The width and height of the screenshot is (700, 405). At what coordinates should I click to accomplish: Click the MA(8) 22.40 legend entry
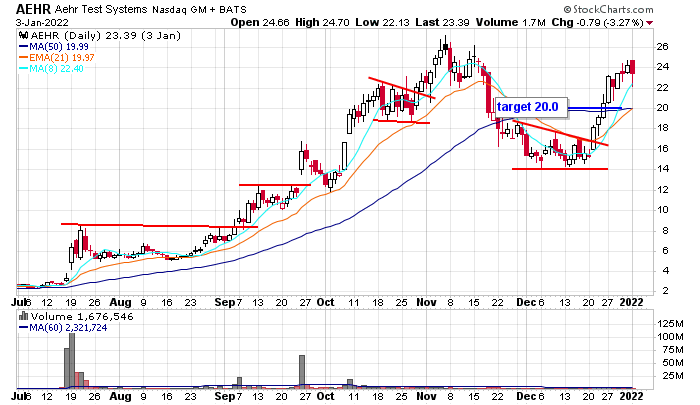tap(51, 68)
